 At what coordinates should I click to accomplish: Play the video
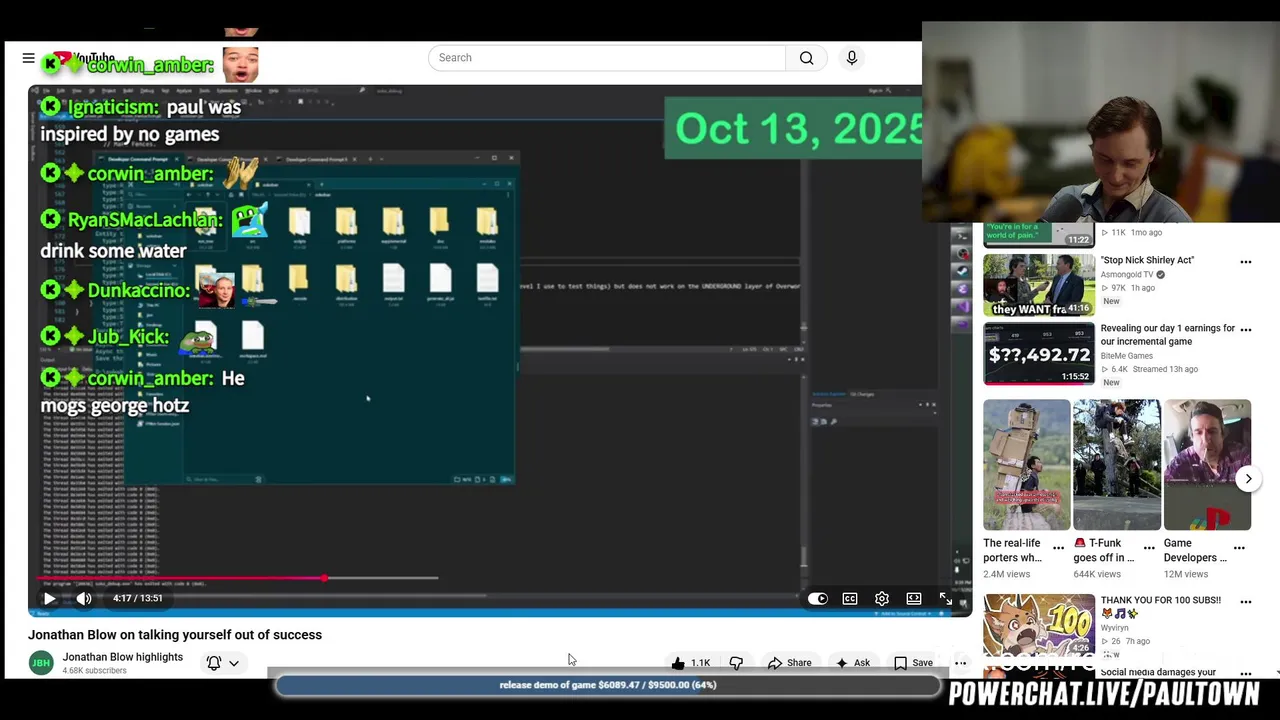tap(49, 598)
